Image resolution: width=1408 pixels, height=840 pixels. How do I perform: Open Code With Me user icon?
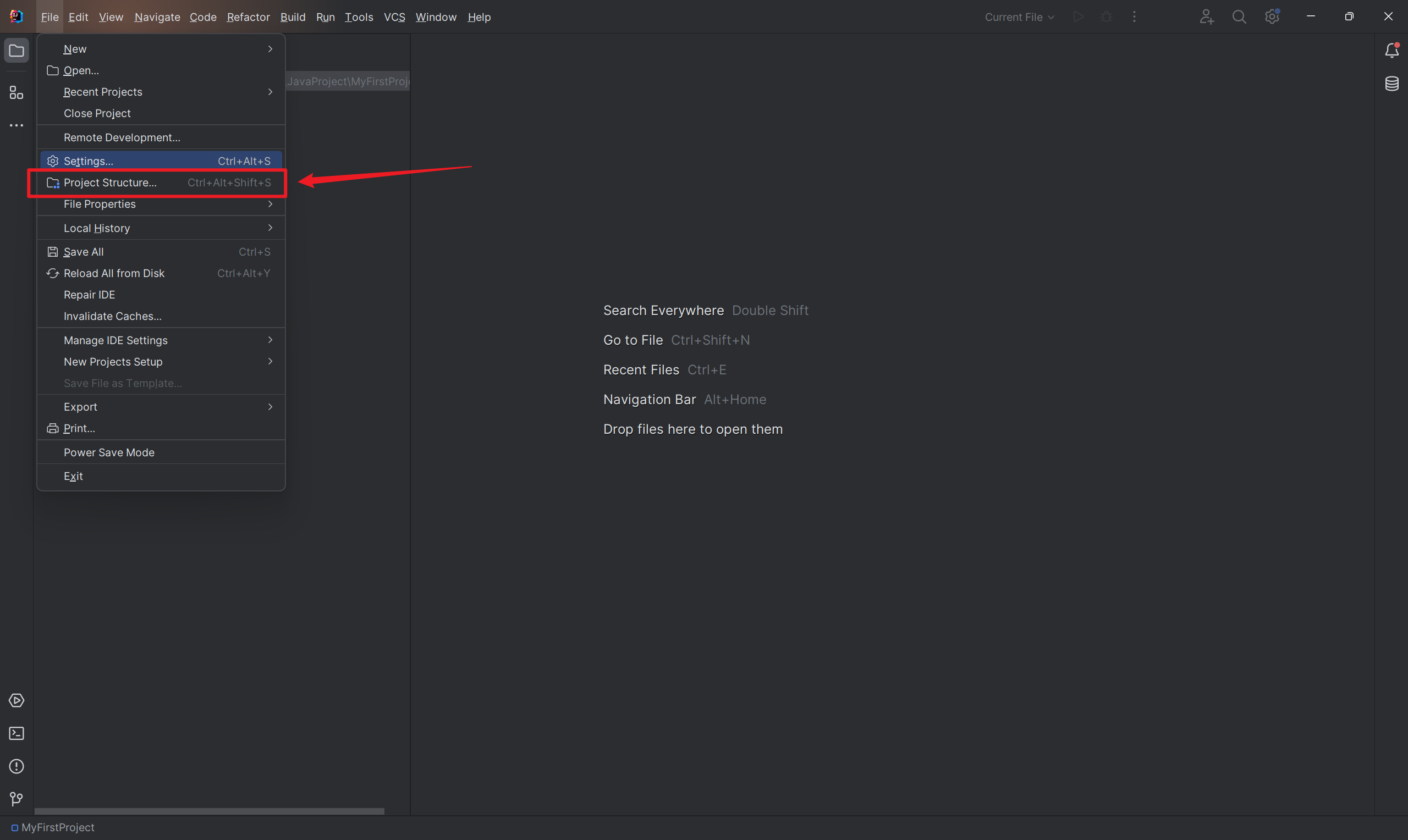coord(1206,17)
